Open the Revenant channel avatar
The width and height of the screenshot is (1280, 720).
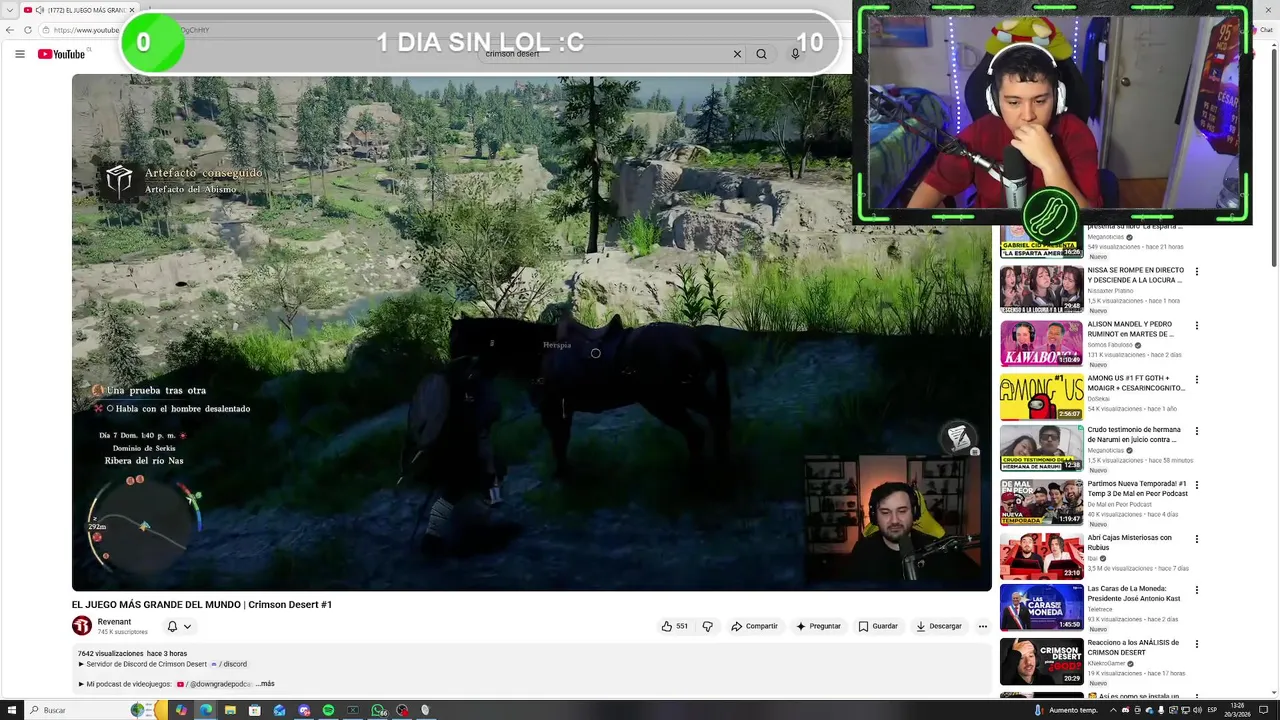(82, 626)
